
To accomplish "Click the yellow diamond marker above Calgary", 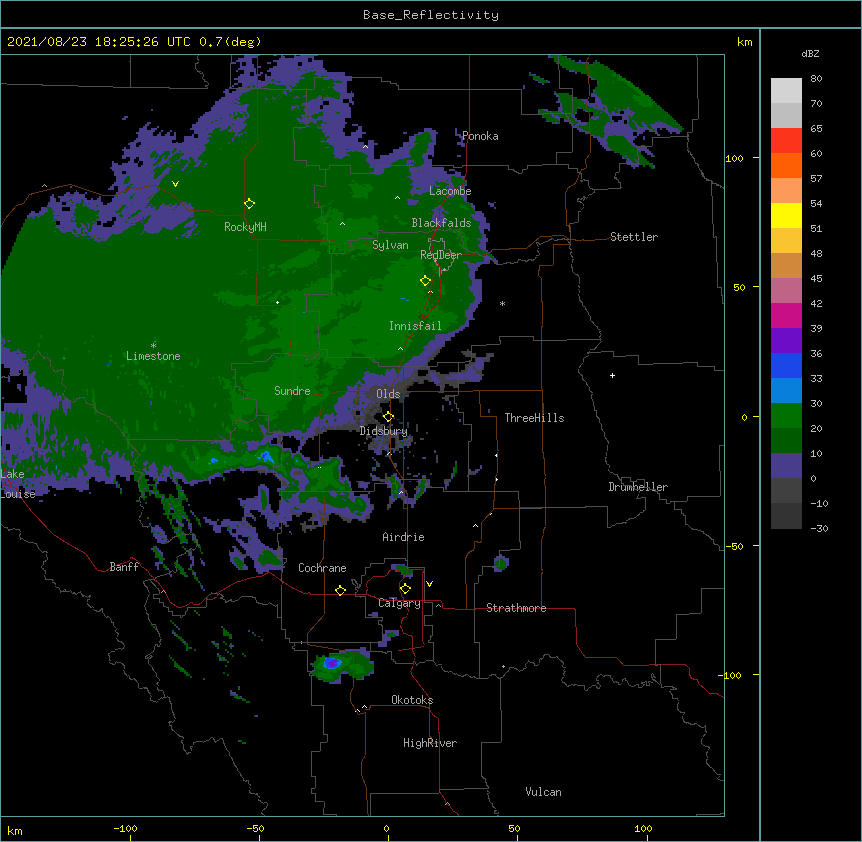I will pyautogui.click(x=405, y=589).
